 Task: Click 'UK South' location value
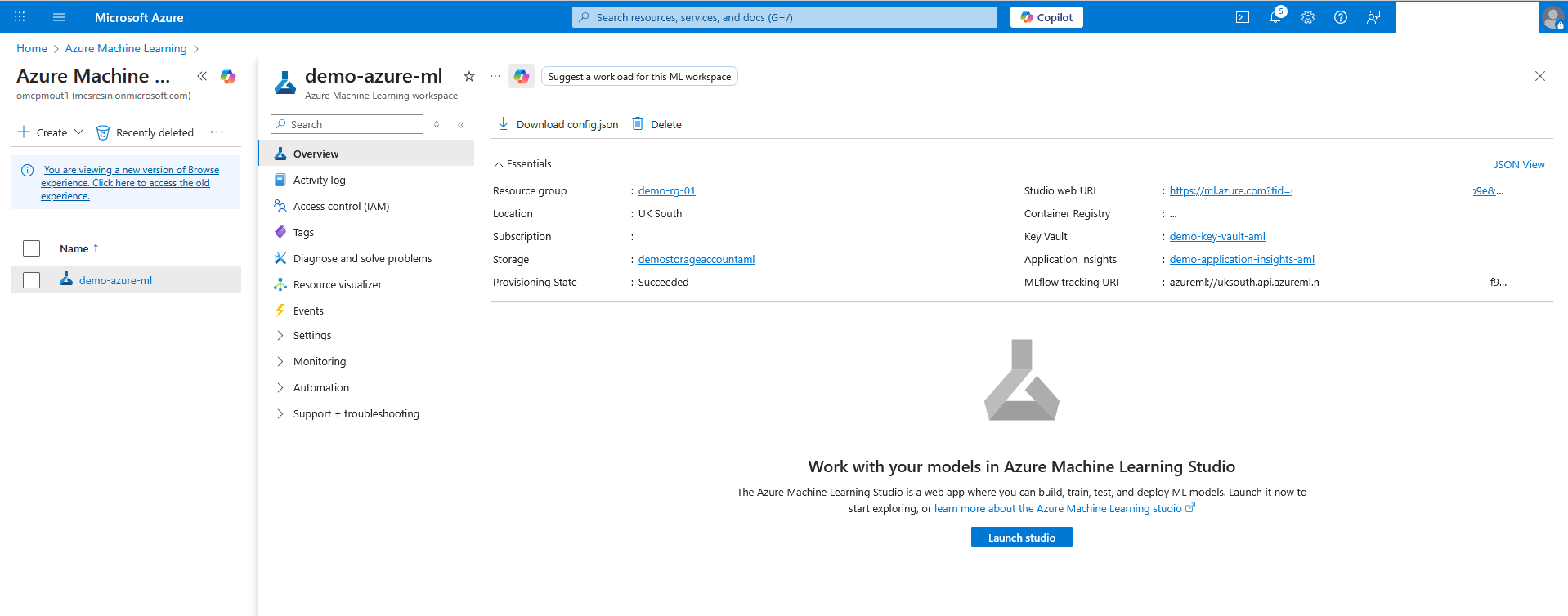click(x=660, y=213)
